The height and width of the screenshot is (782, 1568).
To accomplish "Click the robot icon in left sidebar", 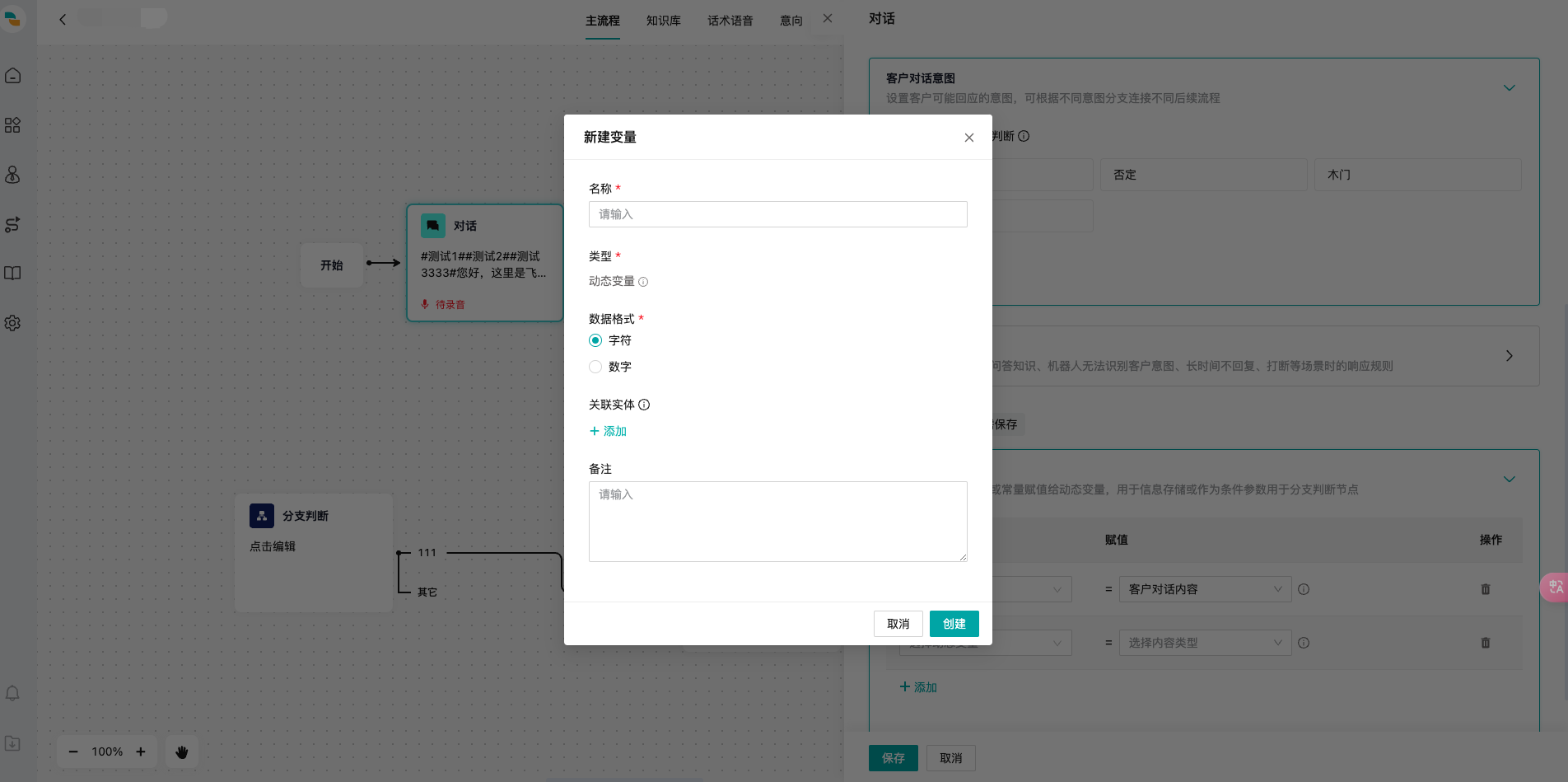I will click(x=12, y=175).
